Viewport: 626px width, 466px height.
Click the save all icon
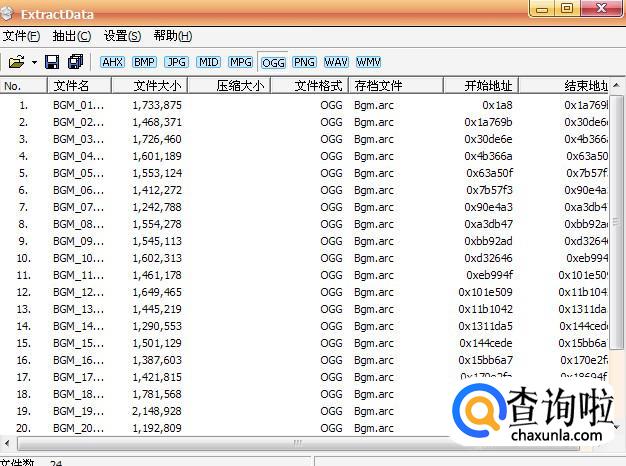[75, 62]
